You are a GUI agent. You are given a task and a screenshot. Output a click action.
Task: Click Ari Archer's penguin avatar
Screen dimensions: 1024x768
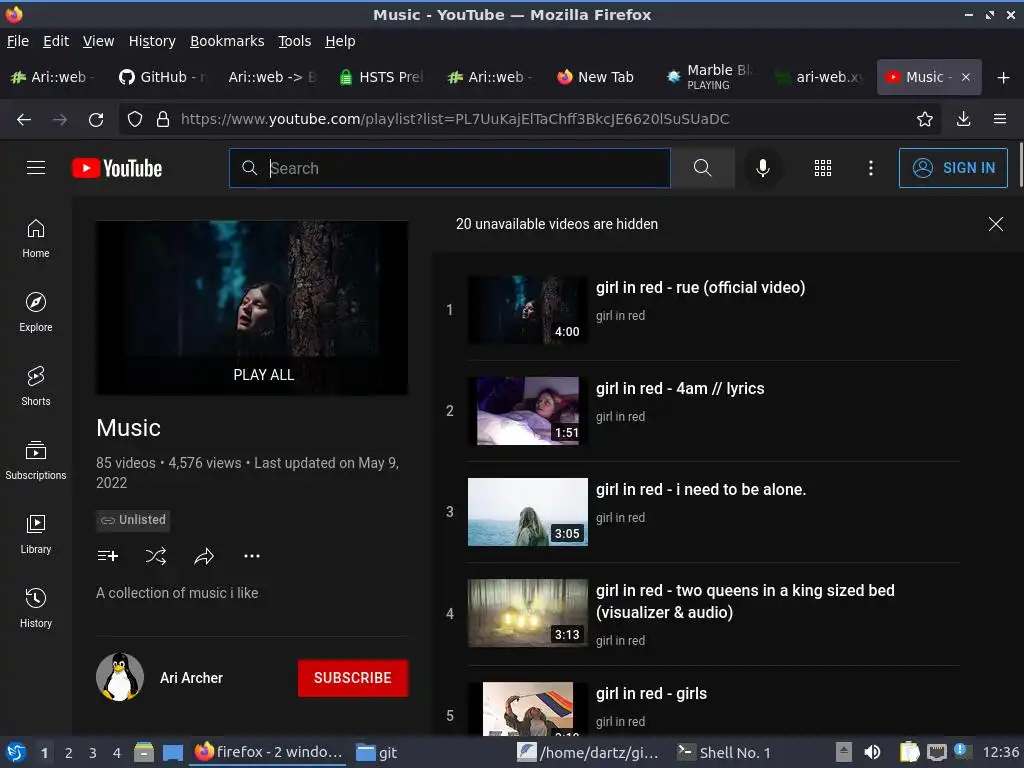point(120,677)
